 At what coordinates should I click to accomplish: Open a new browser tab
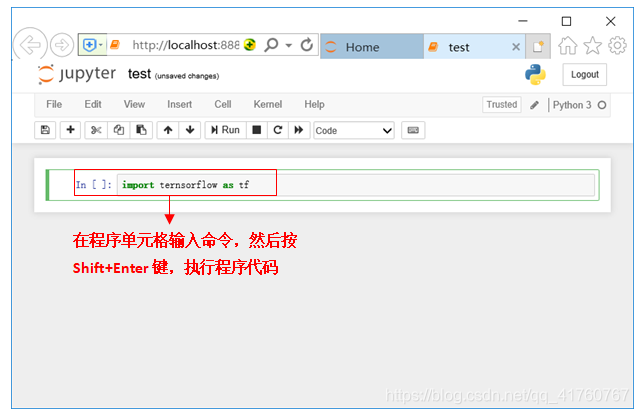click(538, 46)
